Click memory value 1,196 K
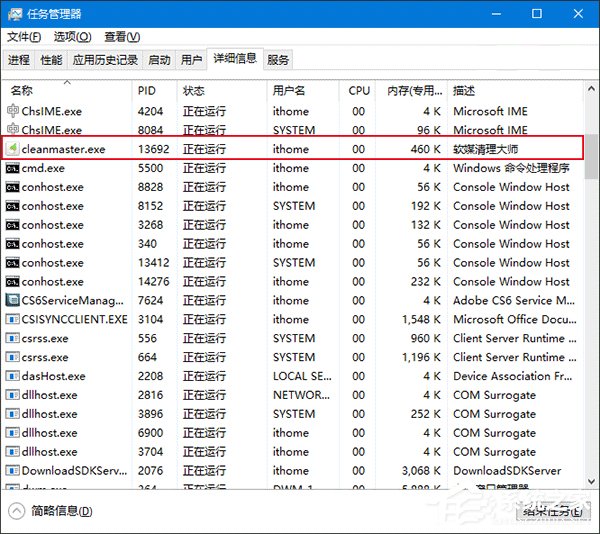This screenshot has width=600, height=534. click(421, 357)
